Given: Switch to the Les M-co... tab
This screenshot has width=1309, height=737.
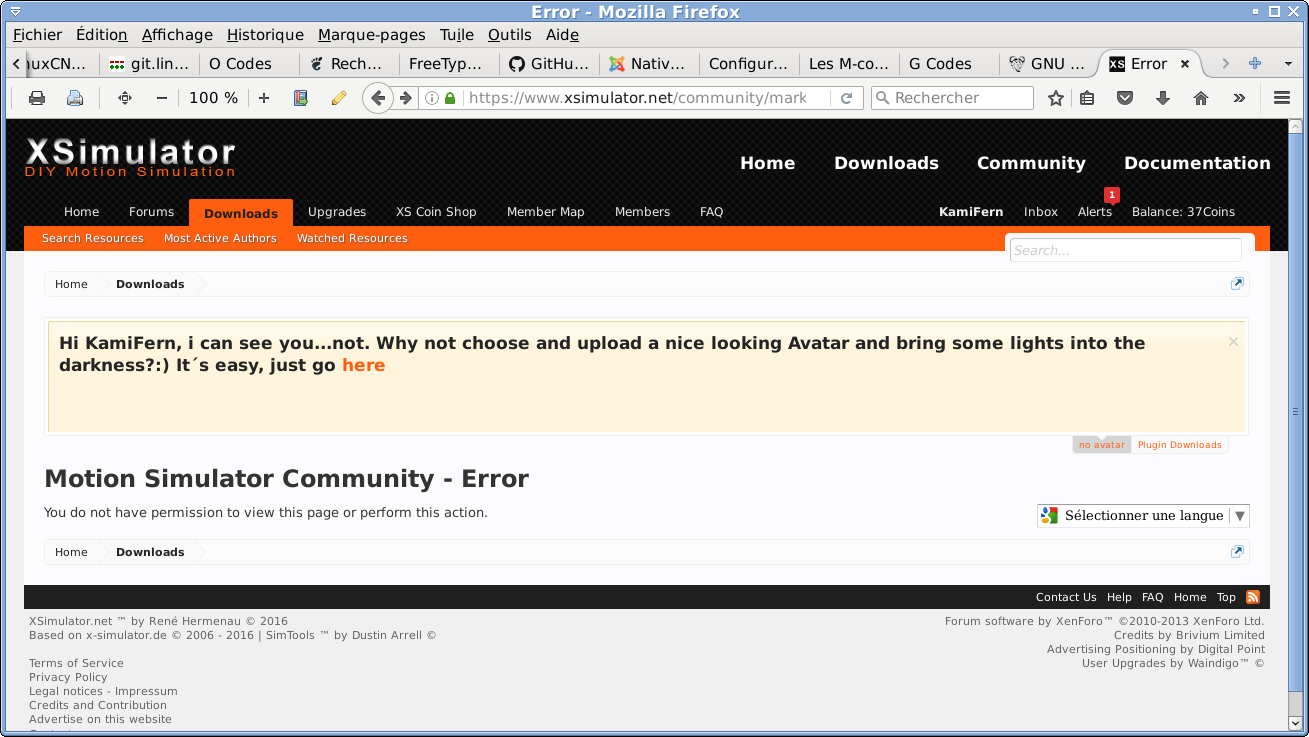Looking at the screenshot, I should pyautogui.click(x=849, y=63).
